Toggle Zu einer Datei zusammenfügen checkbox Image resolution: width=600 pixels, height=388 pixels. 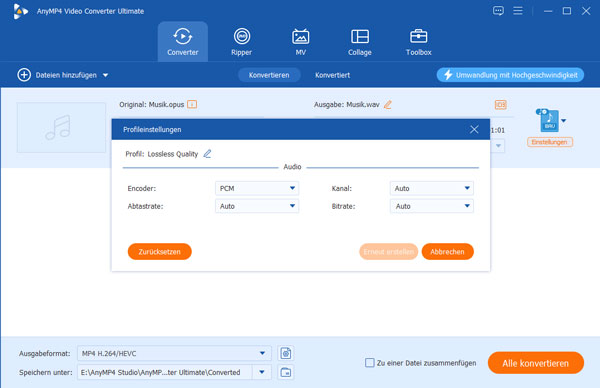pos(369,363)
